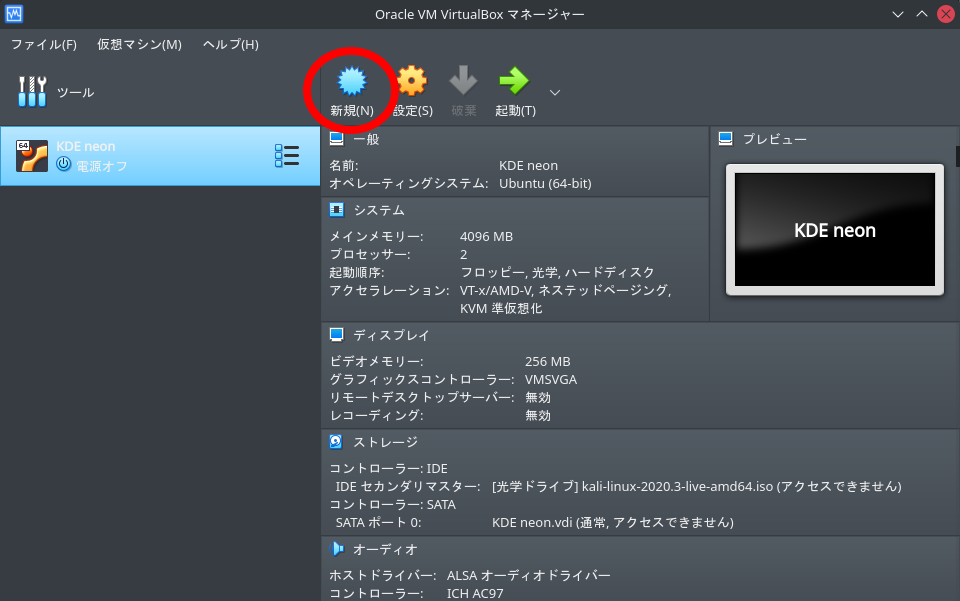The width and height of the screenshot is (960, 601).
Task: Click the VirtualBox window app icon
Action: coord(14,13)
